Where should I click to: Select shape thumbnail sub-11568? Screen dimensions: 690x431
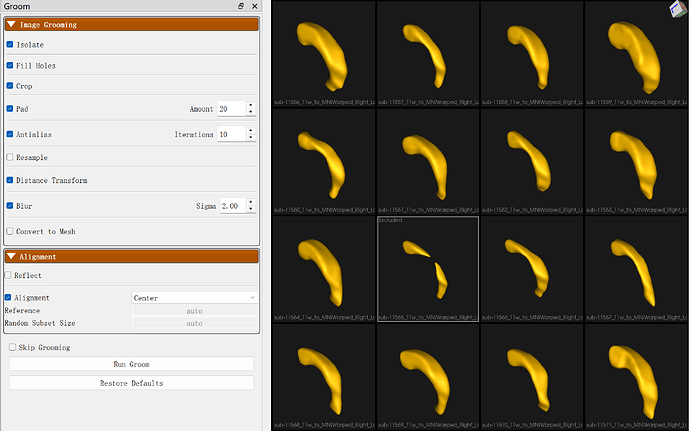(324, 377)
